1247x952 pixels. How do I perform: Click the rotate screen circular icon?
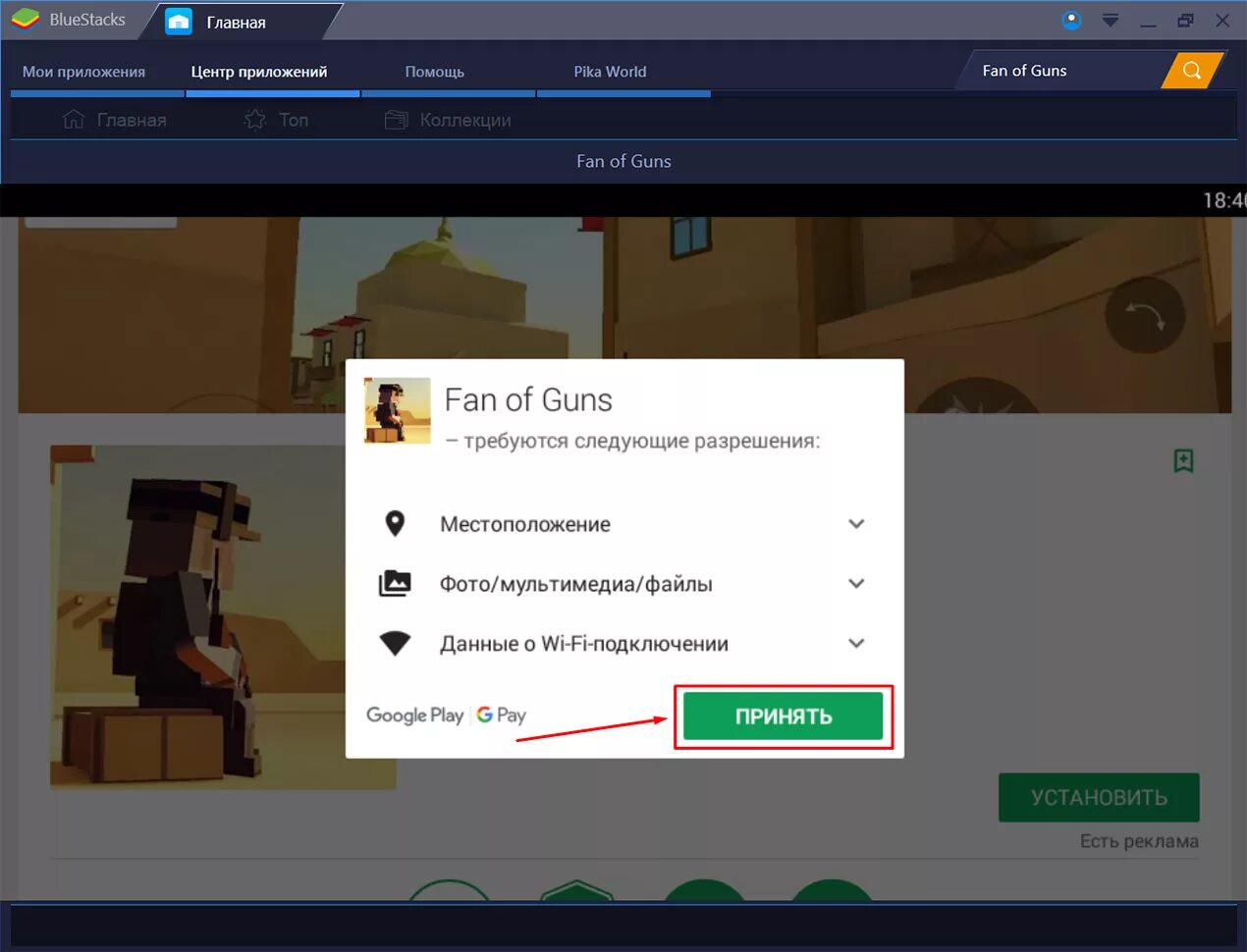1145,315
